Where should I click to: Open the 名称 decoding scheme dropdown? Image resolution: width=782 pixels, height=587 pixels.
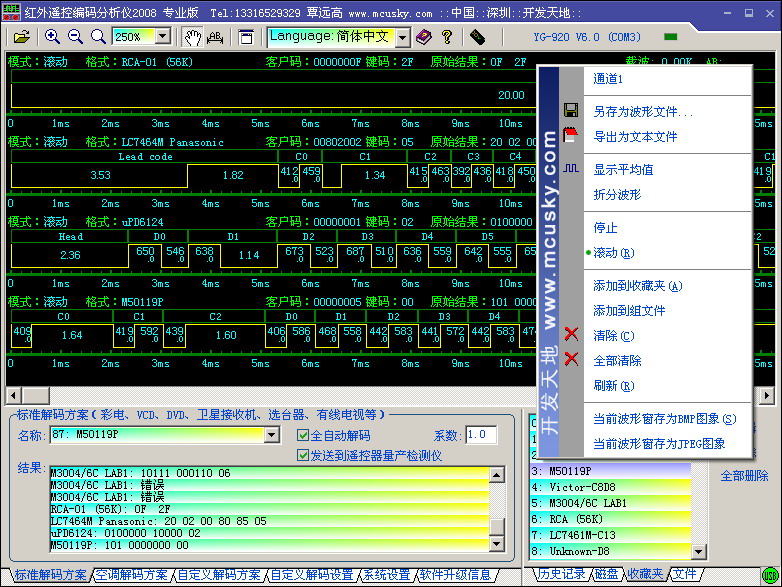pos(271,435)
